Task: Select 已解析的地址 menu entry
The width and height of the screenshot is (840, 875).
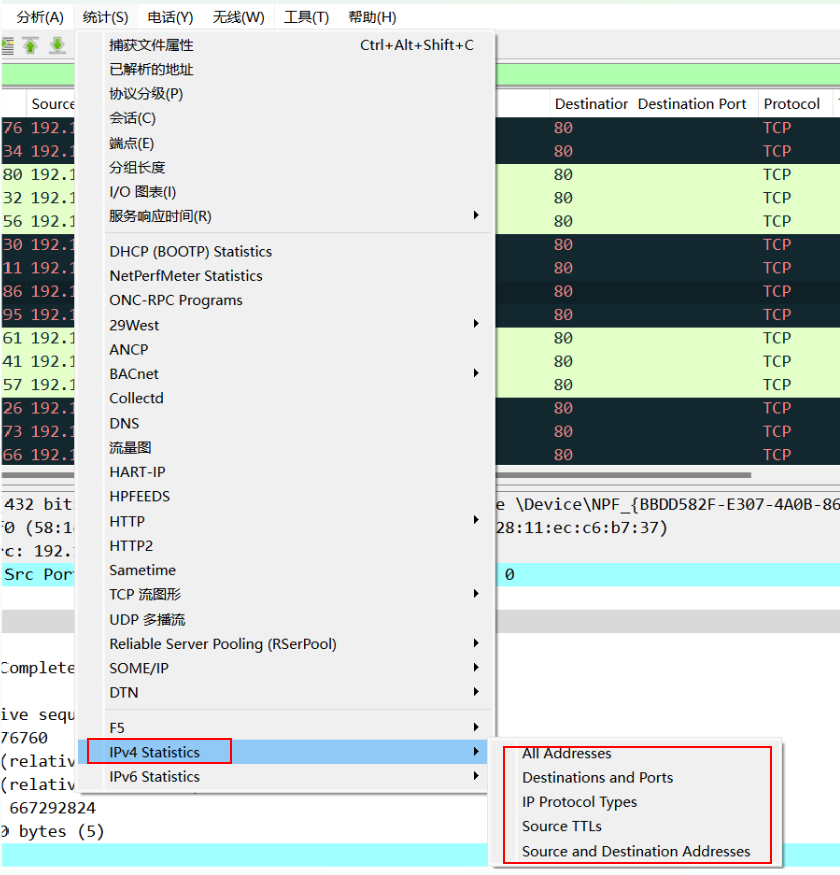Action: point(286,70)
